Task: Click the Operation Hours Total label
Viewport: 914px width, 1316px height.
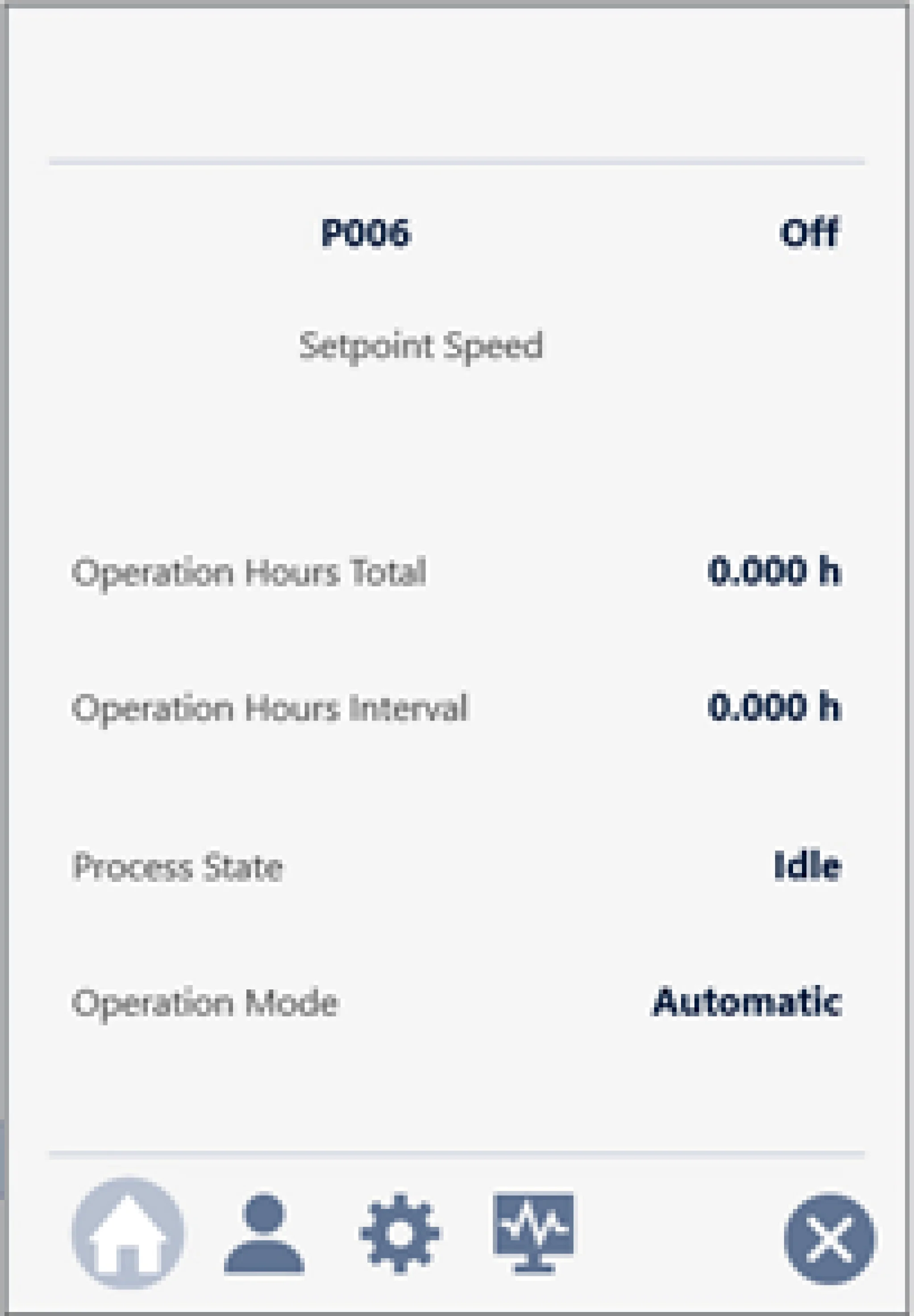Action: [x=249, y=572]
